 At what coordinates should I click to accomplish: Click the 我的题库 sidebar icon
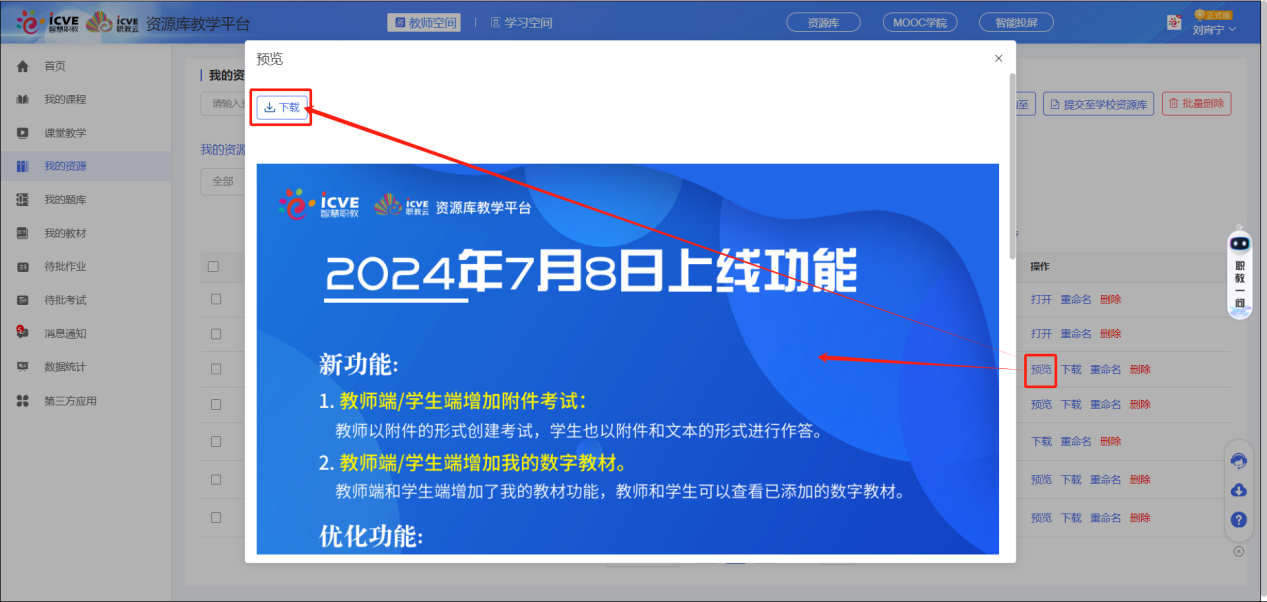tap(22, 200)
